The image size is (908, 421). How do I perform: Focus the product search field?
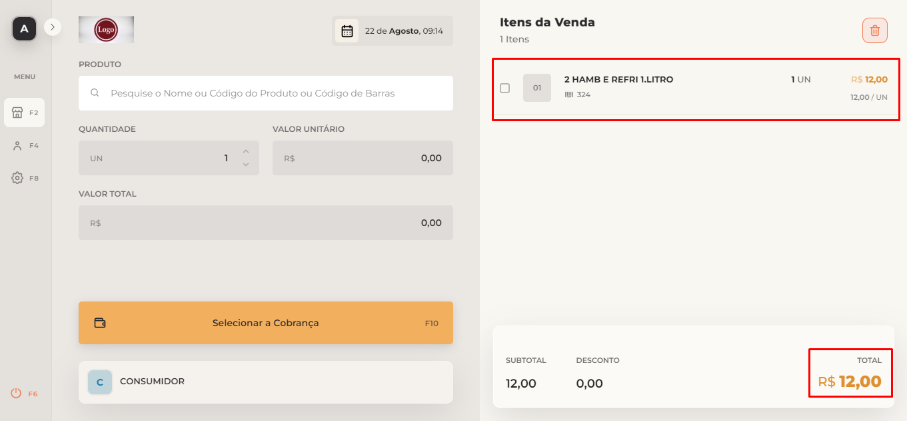(x=266, y=93)
